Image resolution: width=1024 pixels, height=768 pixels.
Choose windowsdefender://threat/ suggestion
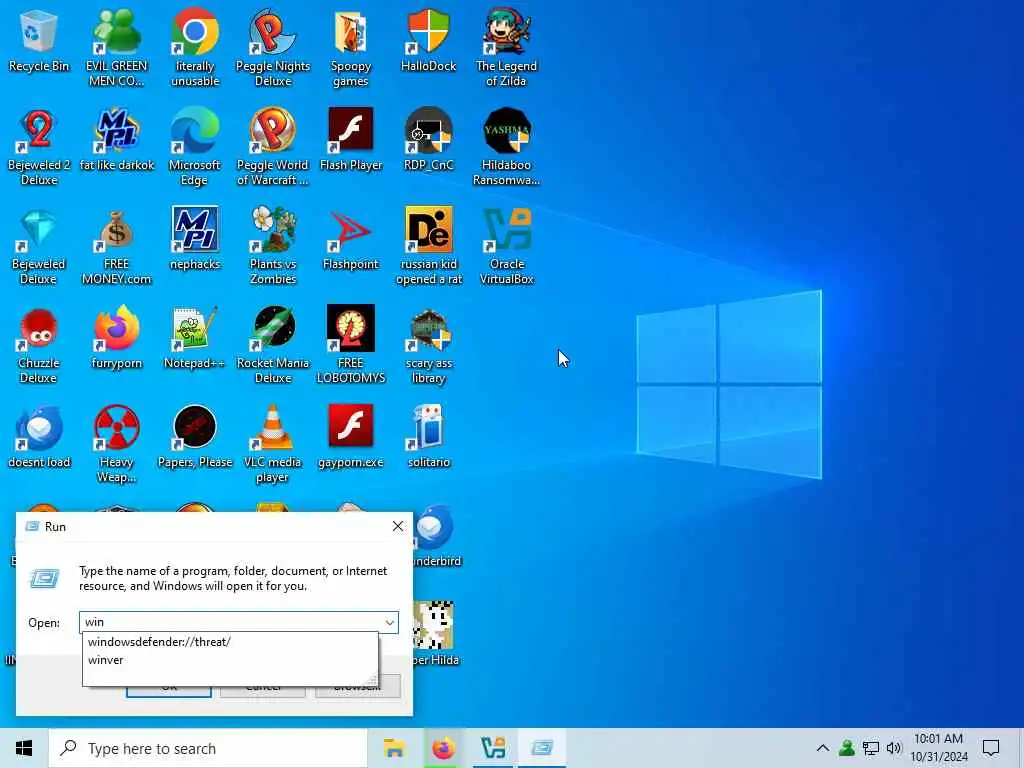tap(159, 642)
